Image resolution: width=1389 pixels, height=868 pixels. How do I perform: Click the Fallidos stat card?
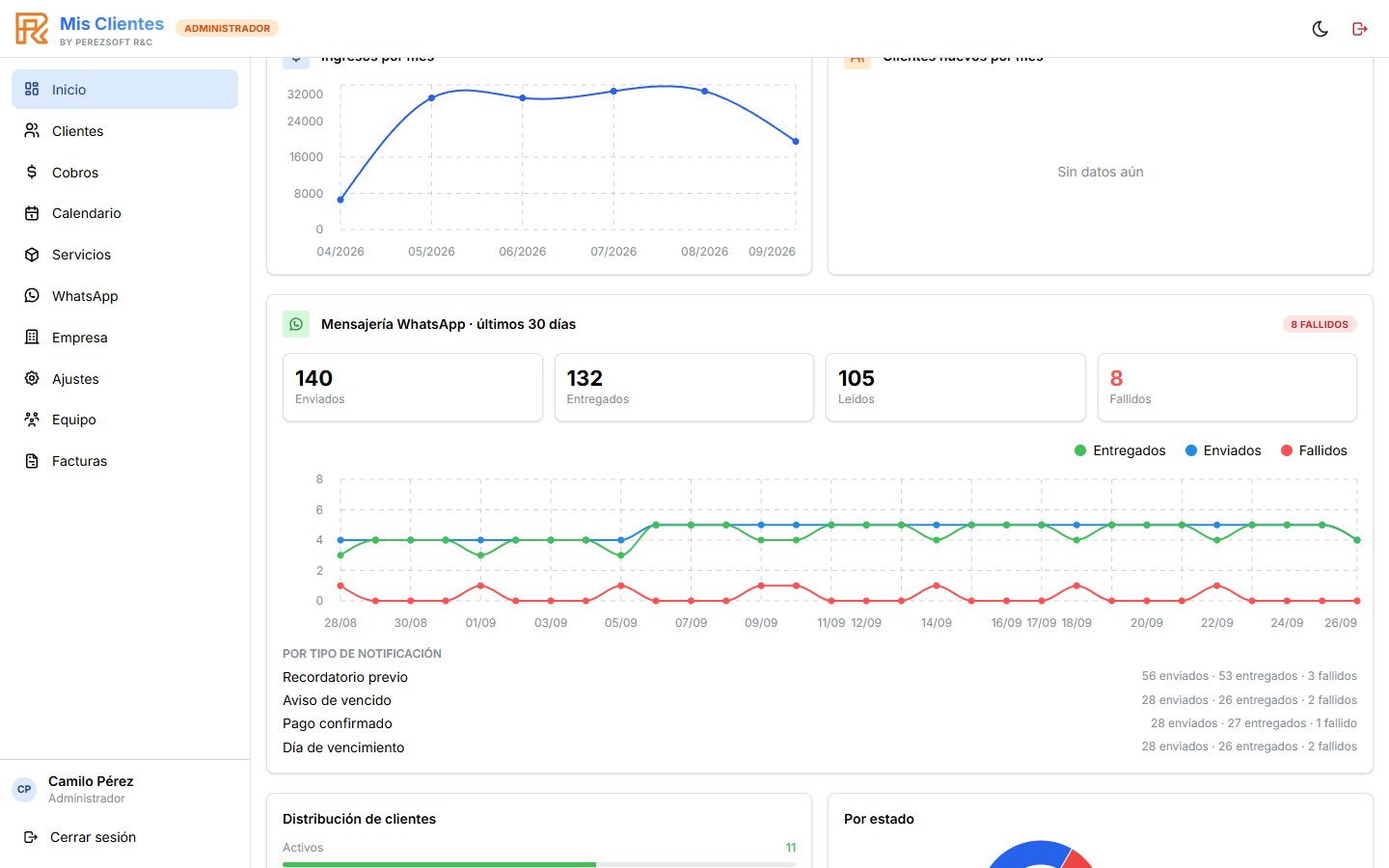(1227, 387)
